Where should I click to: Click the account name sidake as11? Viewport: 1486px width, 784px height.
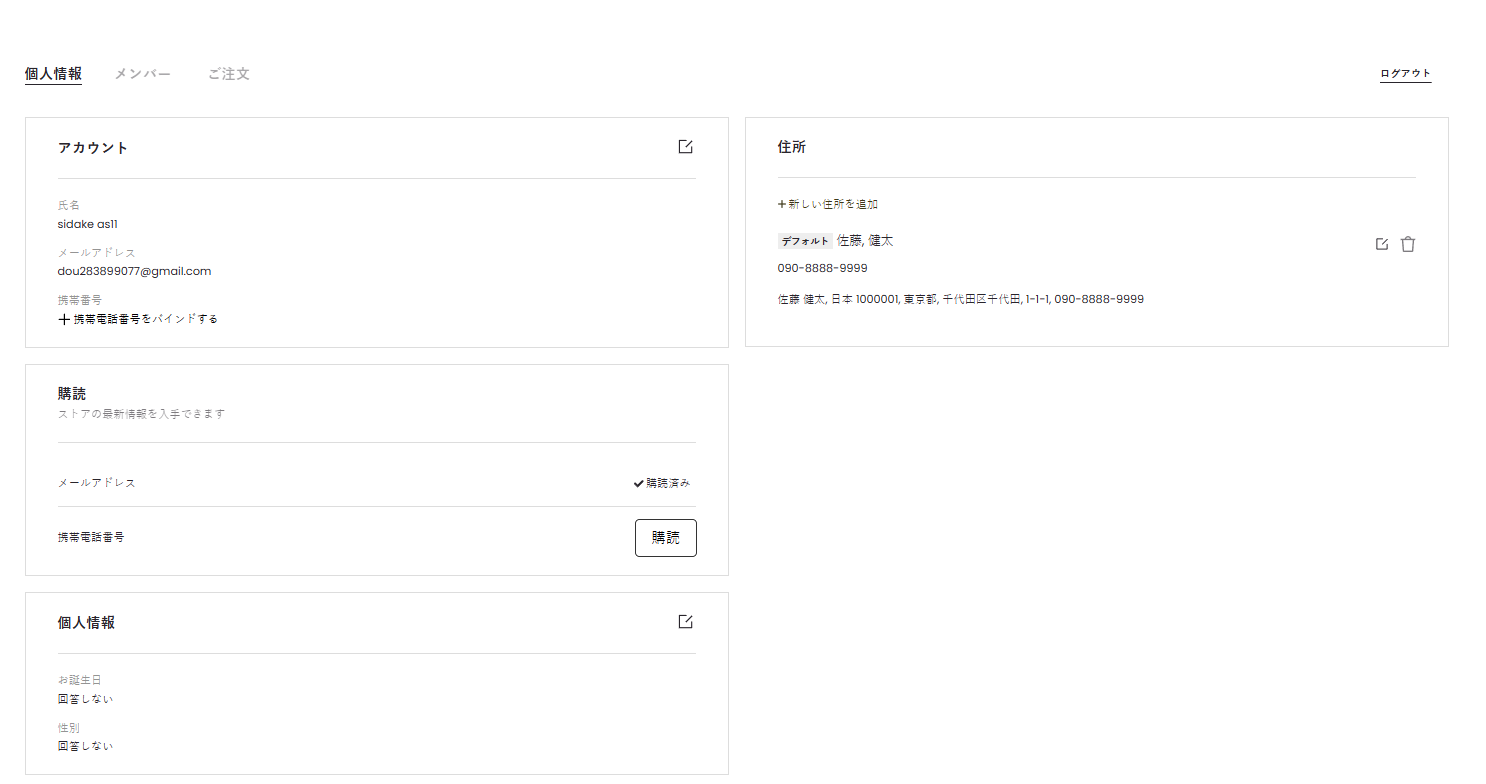click(x=88, y=224)
